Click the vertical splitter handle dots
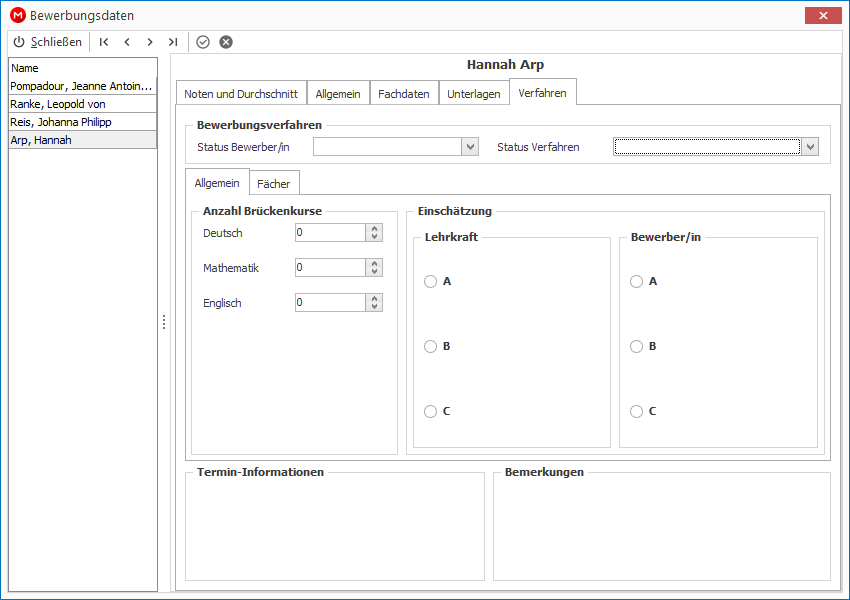The image size is (850, 600). tap(164, 322)
